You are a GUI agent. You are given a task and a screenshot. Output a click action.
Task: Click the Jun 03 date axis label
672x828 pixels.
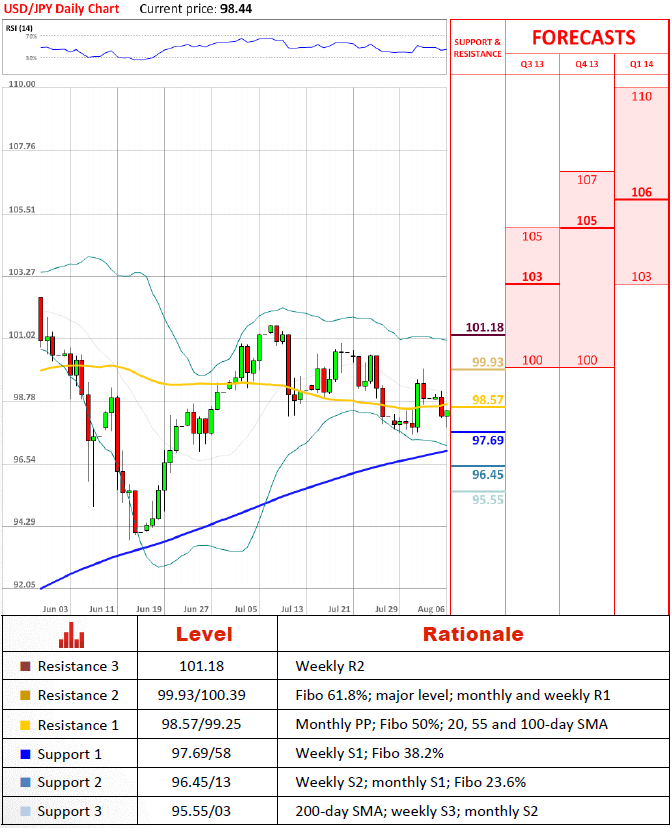point(55,609)
